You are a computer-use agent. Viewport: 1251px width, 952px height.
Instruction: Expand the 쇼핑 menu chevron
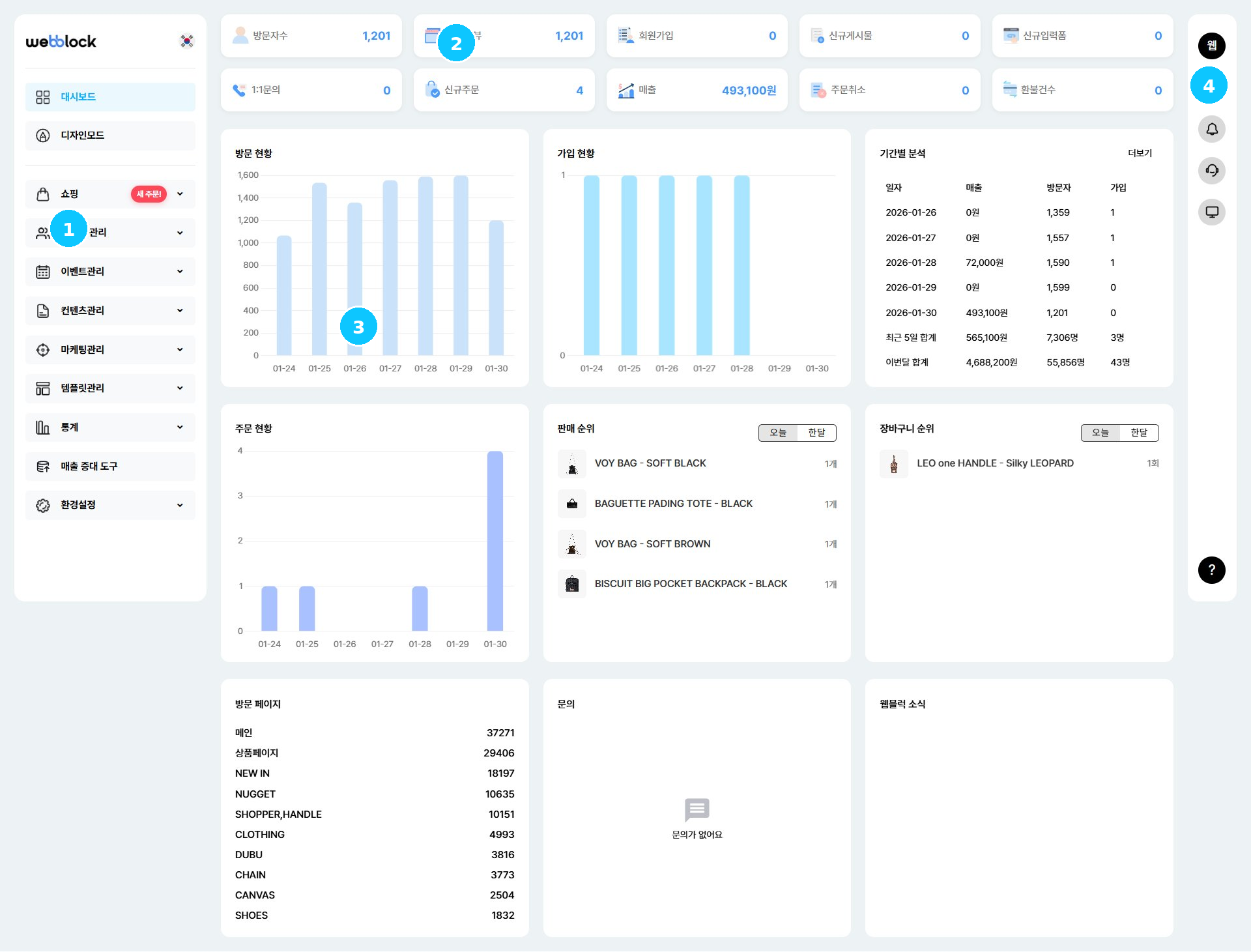[x=180, y=194]
